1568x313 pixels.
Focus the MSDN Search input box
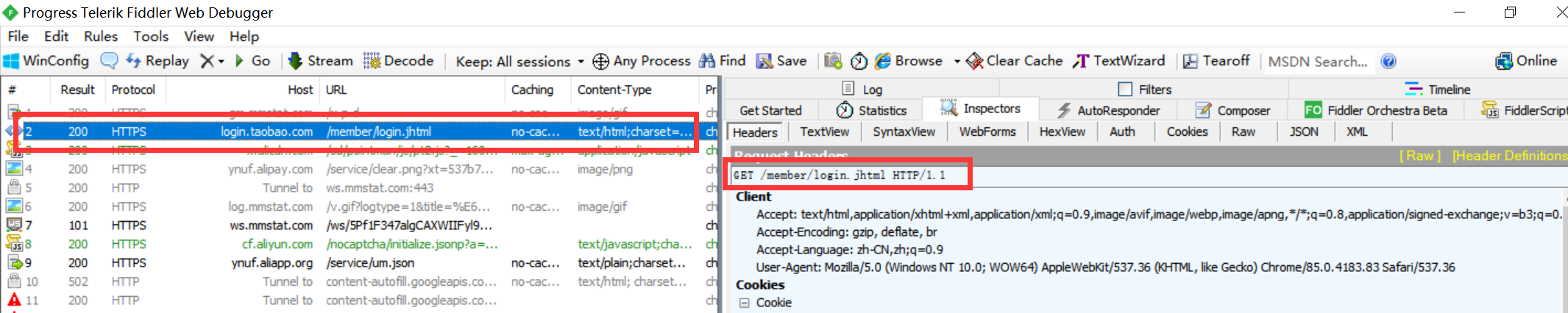click(x=1319, y=62)
